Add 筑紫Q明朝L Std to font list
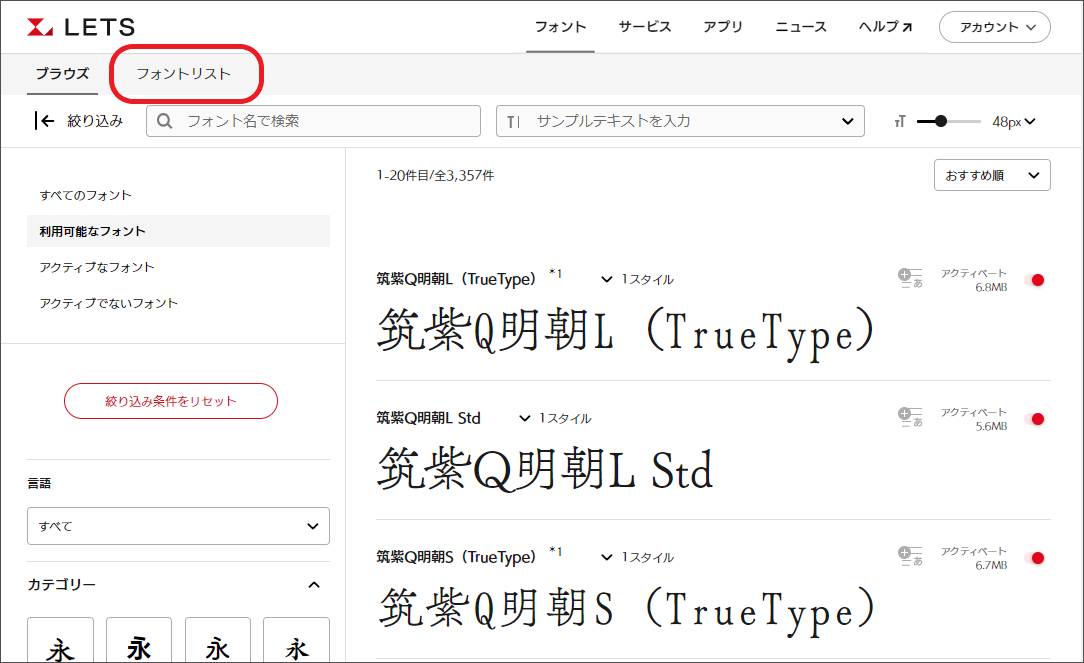 pos(909,418)
